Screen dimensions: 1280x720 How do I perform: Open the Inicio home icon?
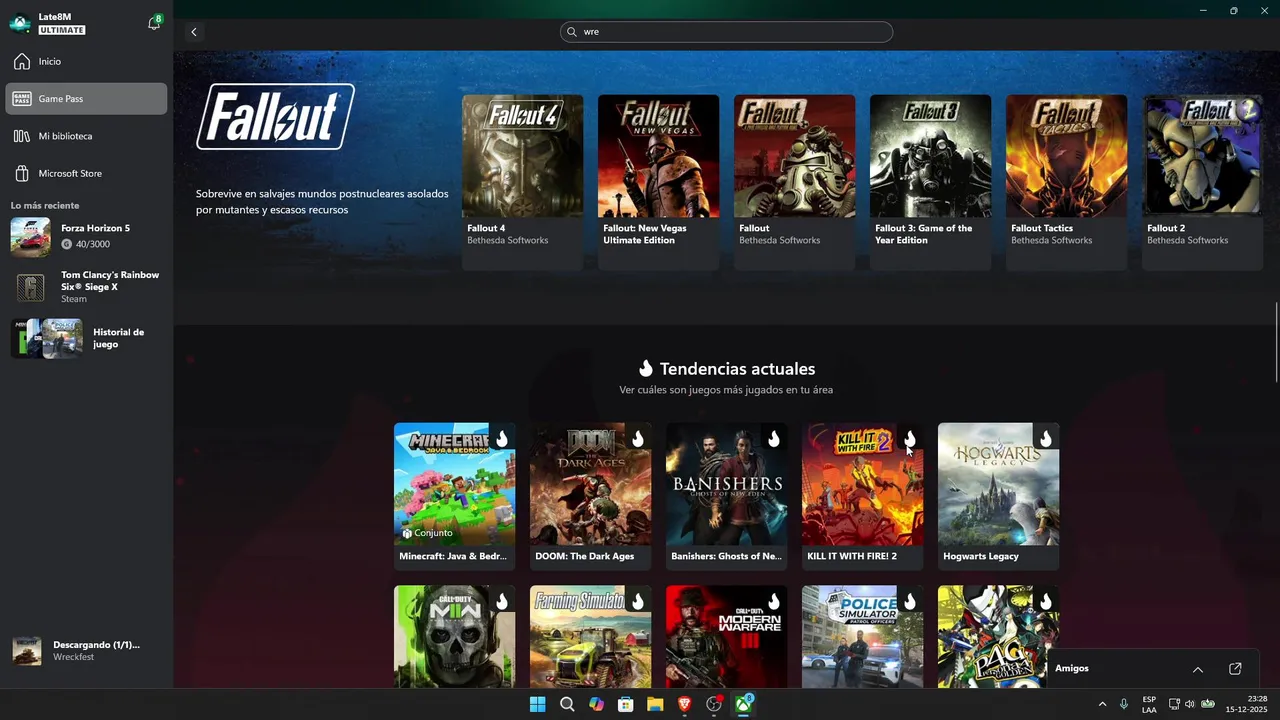[22, 62]
